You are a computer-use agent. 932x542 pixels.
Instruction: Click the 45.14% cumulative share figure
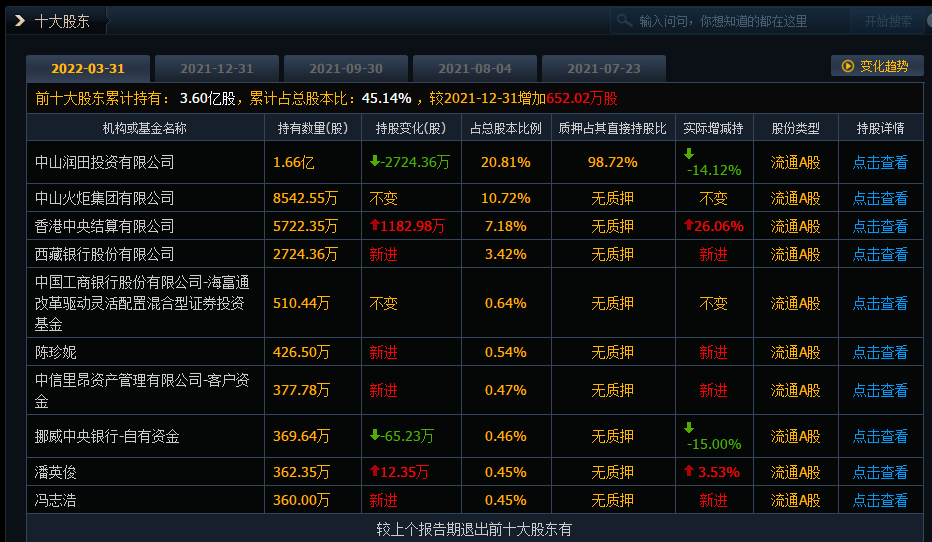pos(386,98)
